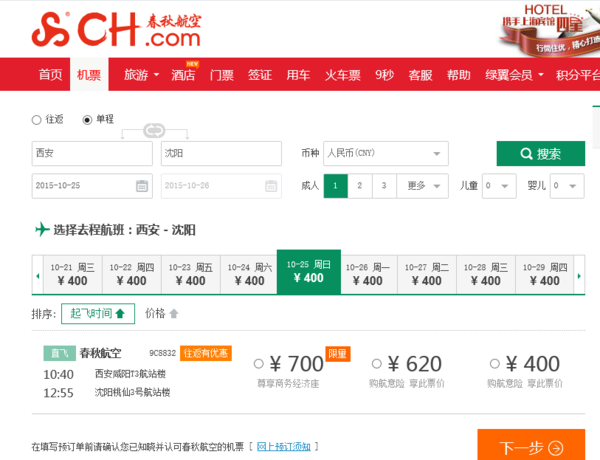Set adult count to 3

384,186
